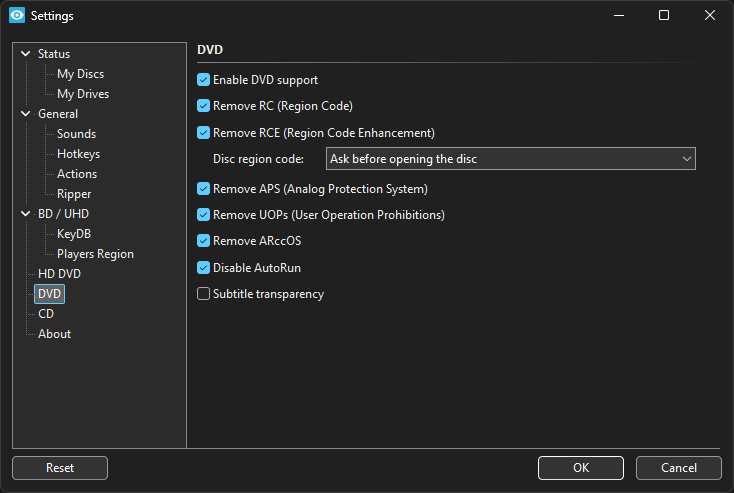Click the Reset button
Image resolution: width=734 pixels, height=493 pixels.
[x=60, y=468]
